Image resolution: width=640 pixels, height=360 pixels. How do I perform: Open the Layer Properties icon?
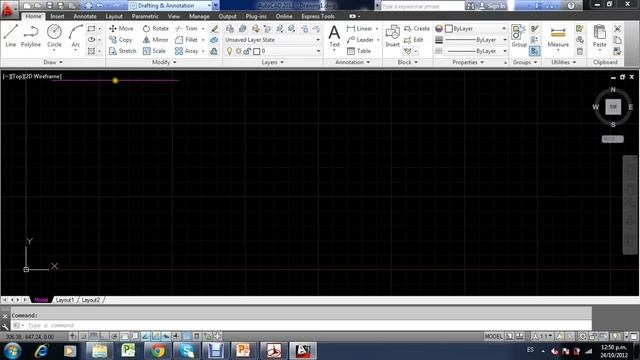pyautogui.click(x=230, y=29)
